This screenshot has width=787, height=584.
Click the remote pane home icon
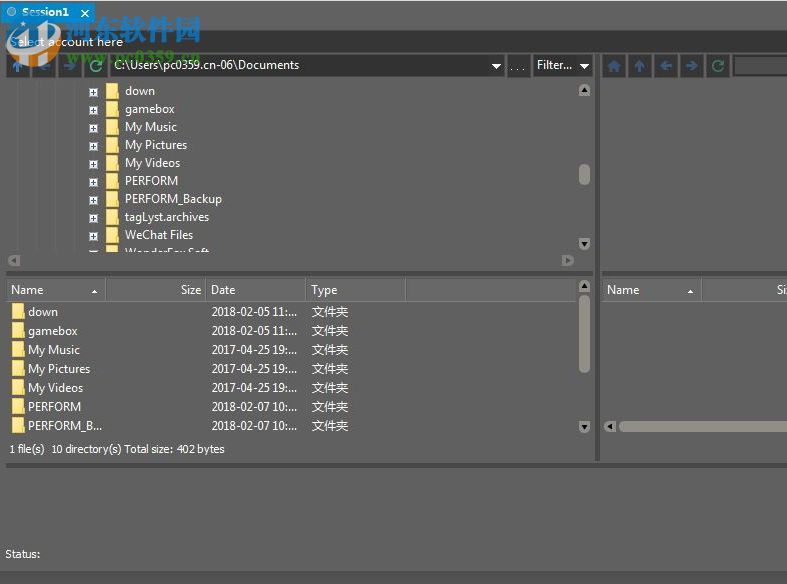pos(614,66)
